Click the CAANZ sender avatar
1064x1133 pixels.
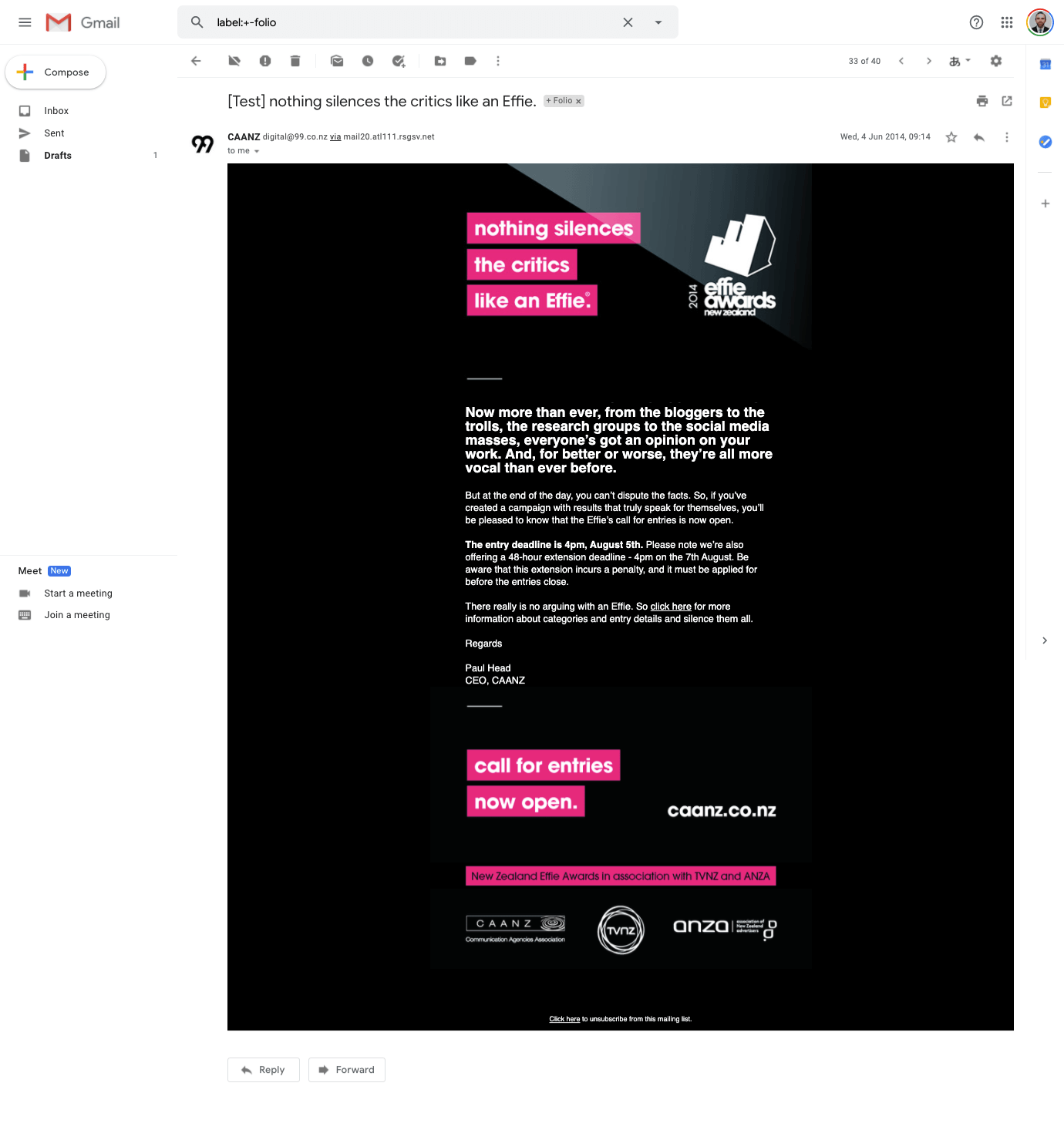coord(203,143)
